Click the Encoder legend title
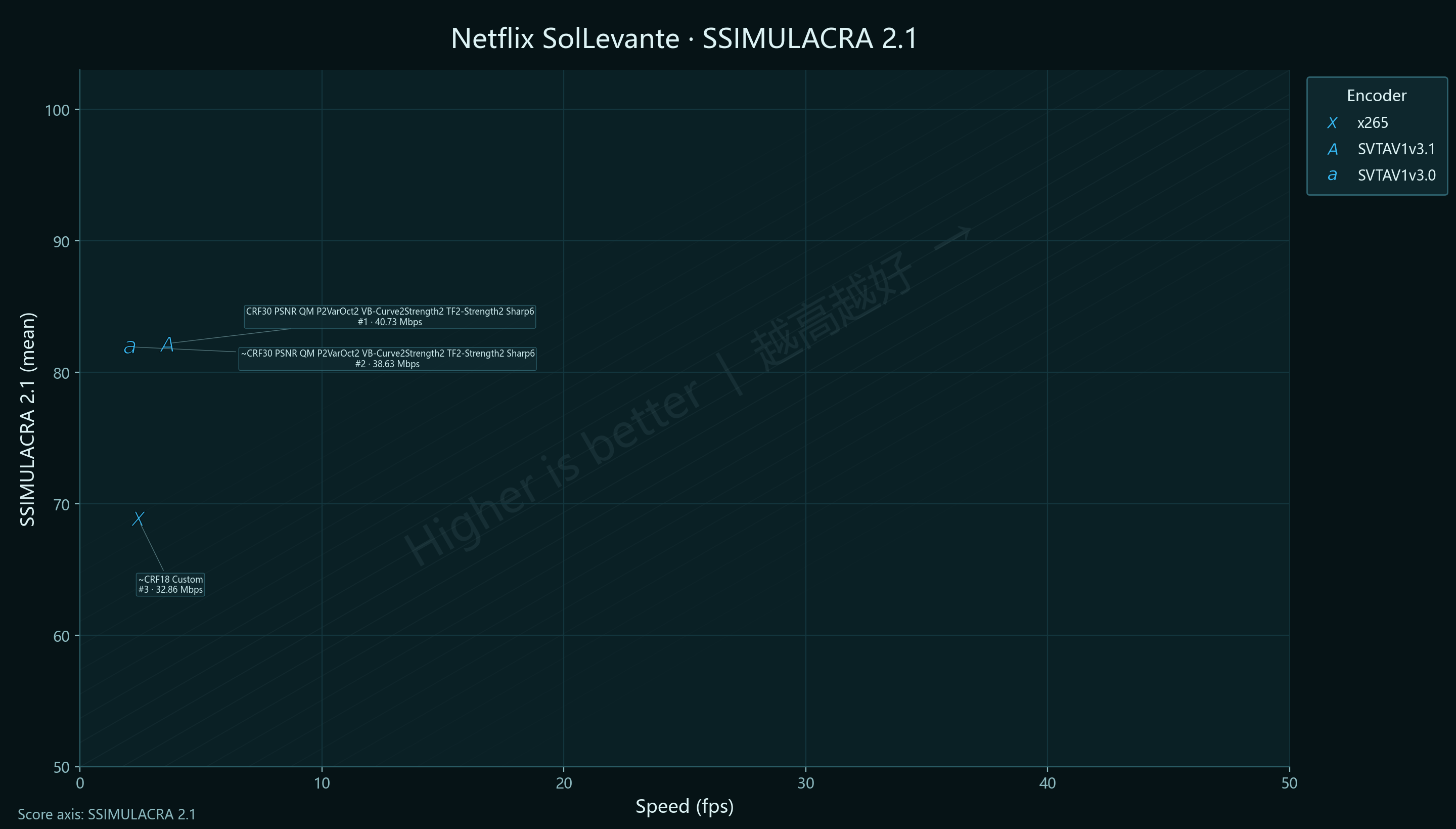 click(x=1376, y=96)
